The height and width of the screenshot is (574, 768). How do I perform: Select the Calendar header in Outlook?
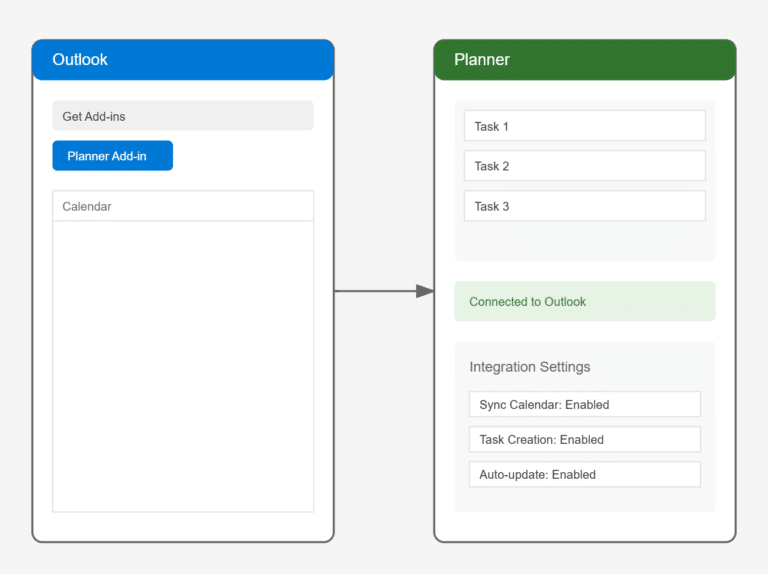[183, 206]
